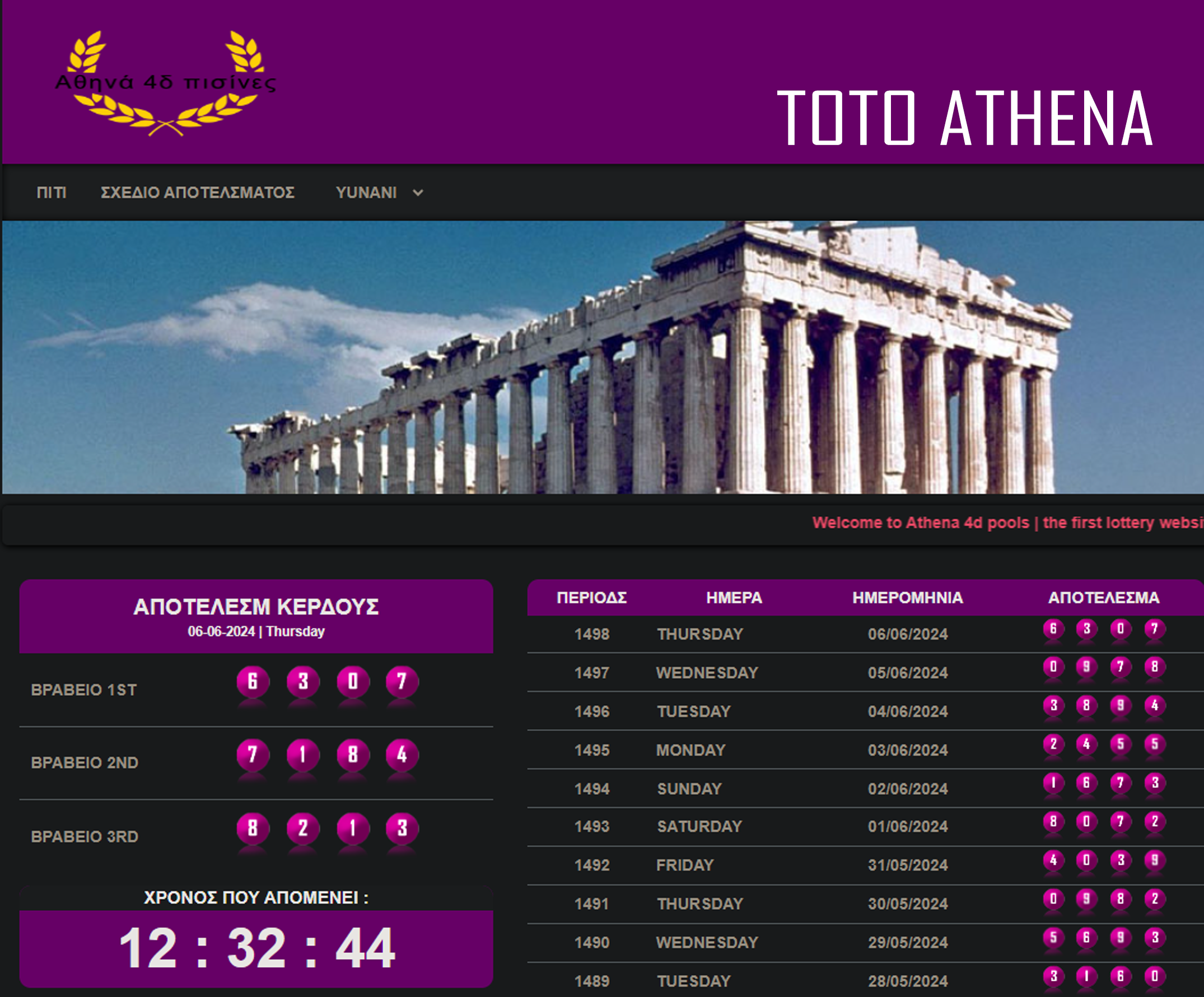This screenshot has height=997, width=1204.
Task: Click ball 8 in ΒΡΑΒΕΙΟ 2ND row
Action: coord(353,755)
